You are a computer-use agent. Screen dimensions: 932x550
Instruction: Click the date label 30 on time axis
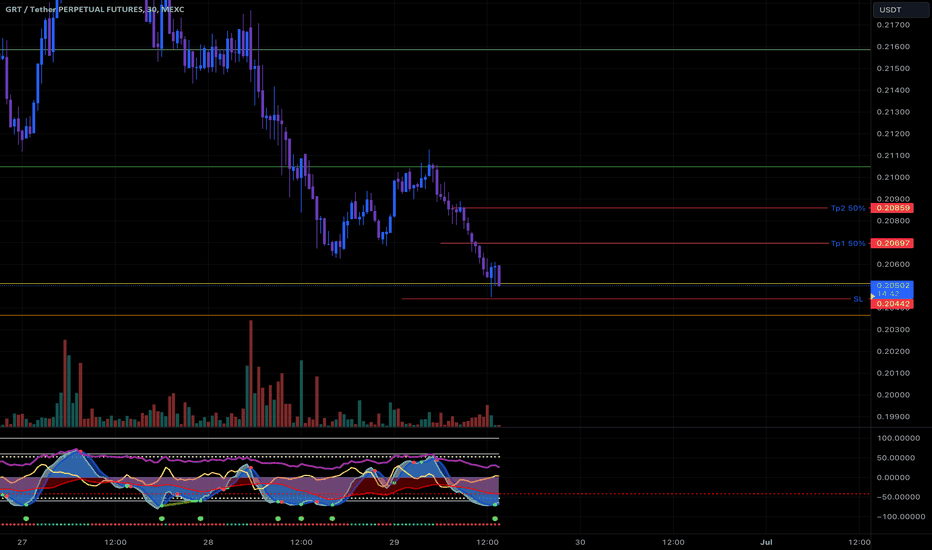pyautogui.click(x=580, y=542)
